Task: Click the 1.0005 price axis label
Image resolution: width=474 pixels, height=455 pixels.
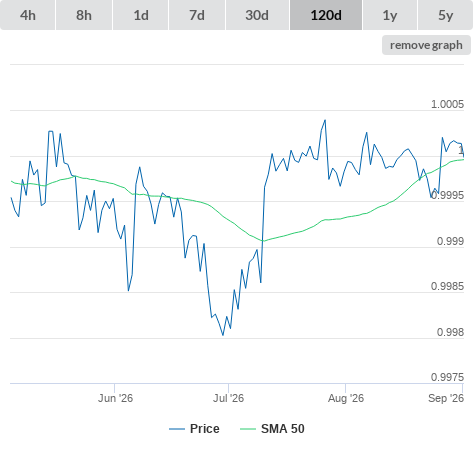Action: coord(447,104)
